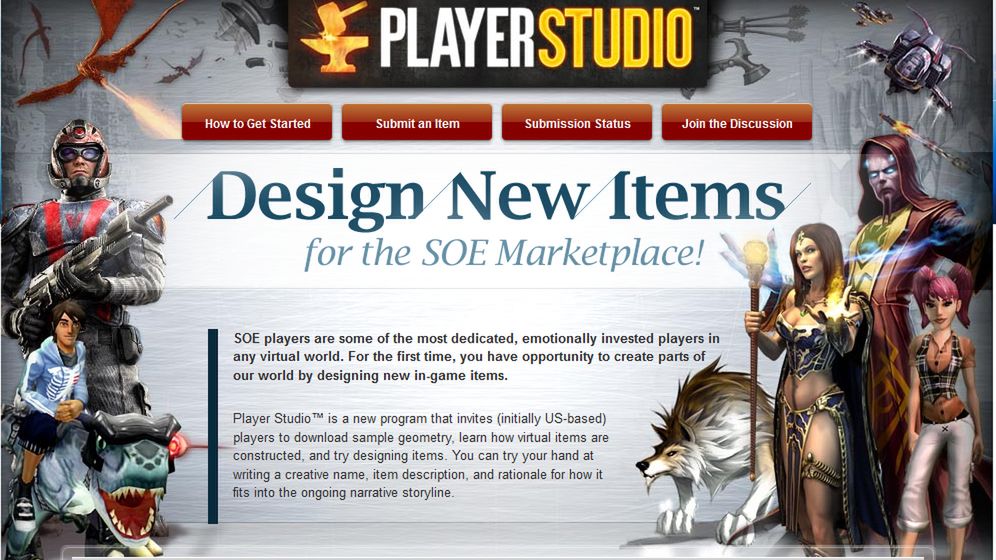The image size is (996, 560).
Task: Open Join the Discussion
Action: pyautogui.click(x=737, y=123)
